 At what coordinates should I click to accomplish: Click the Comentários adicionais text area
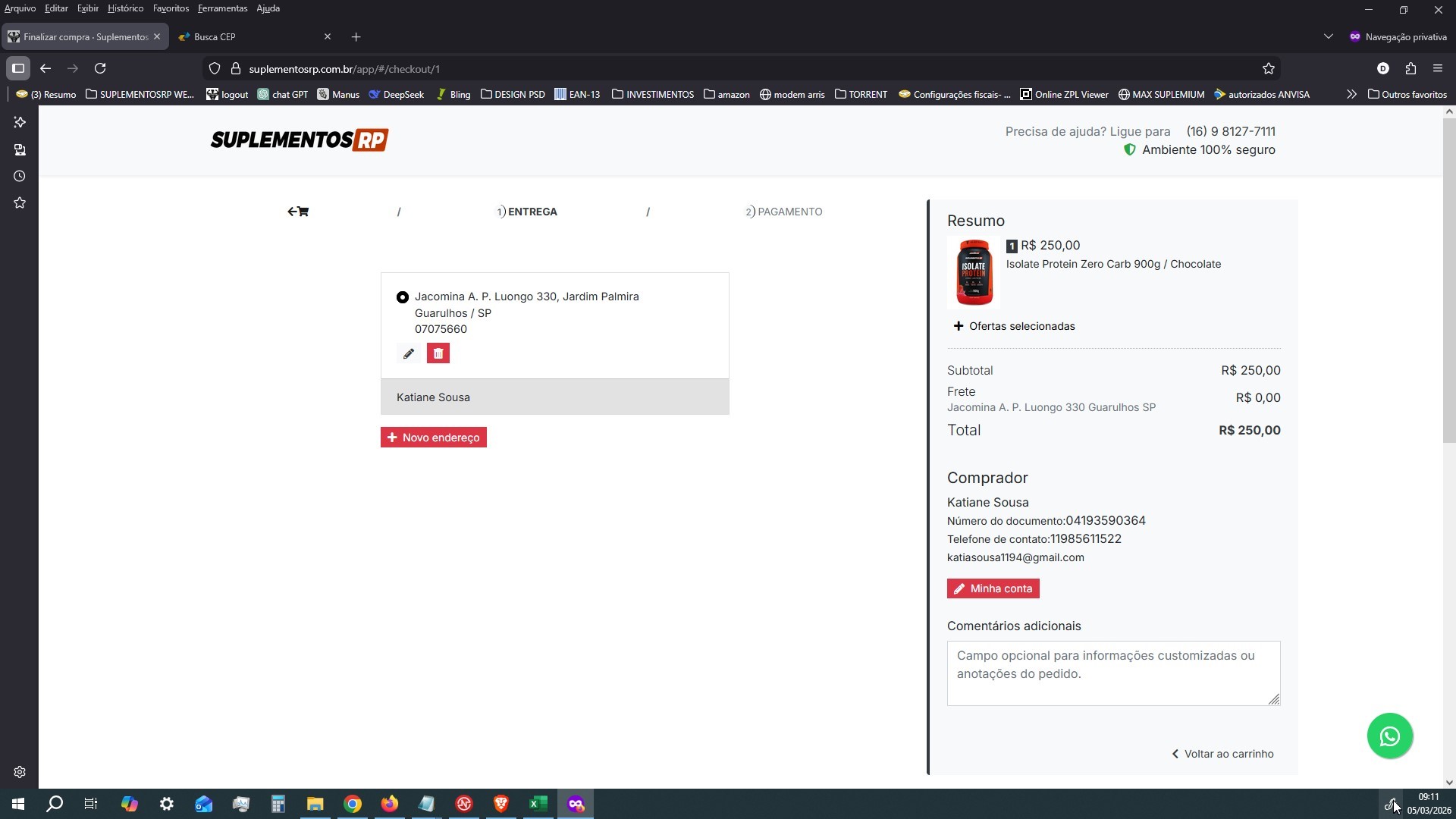[x=1112, y=673]
